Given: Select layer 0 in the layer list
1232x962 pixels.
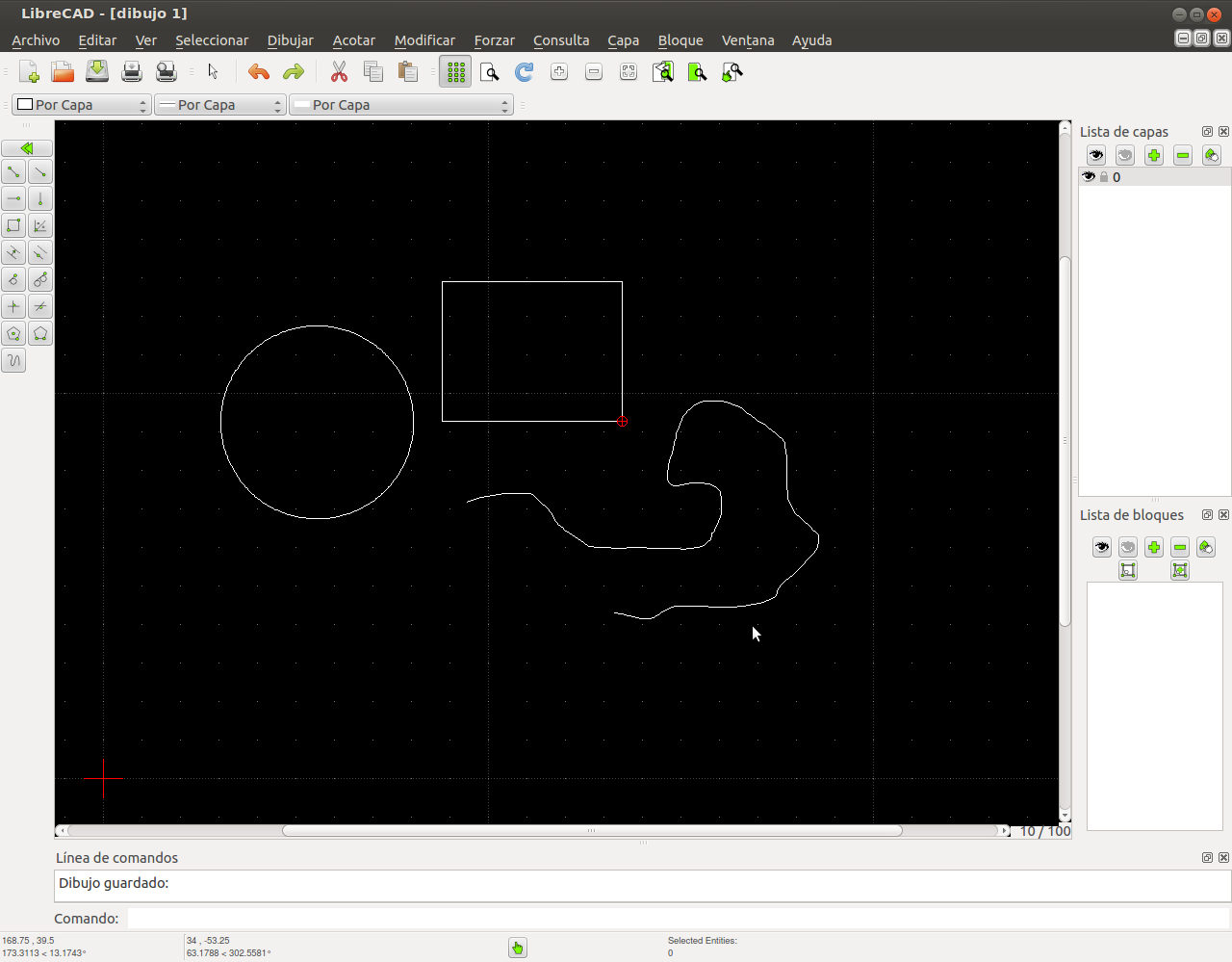Looking at the screenshot, I should click(1155, 177).
